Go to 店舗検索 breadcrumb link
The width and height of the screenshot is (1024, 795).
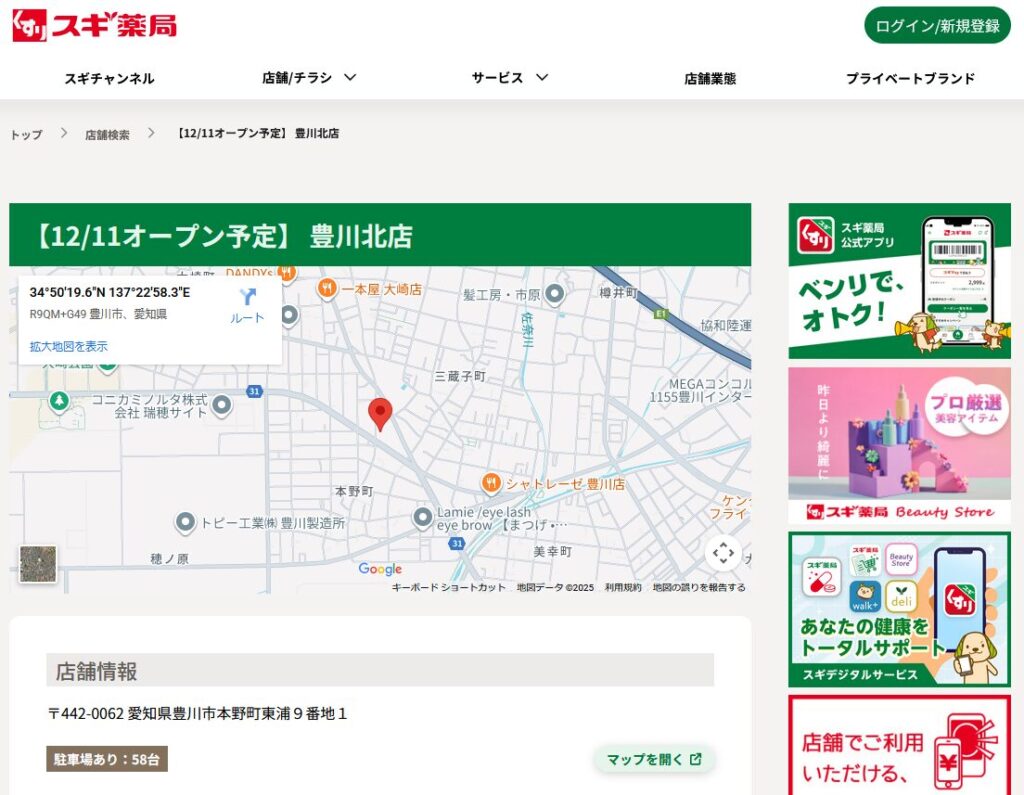pyautogui.click(x=107, y=134)
